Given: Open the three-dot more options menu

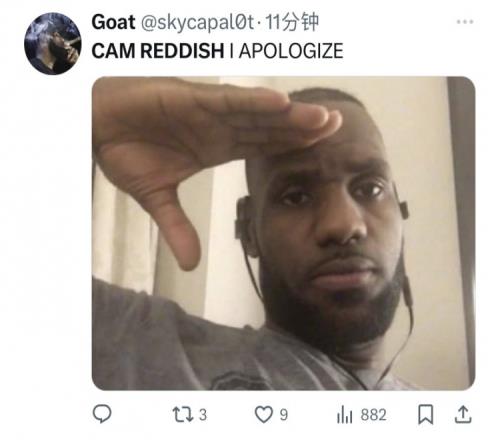Looking at the screenshot, I should pos(465,22).
